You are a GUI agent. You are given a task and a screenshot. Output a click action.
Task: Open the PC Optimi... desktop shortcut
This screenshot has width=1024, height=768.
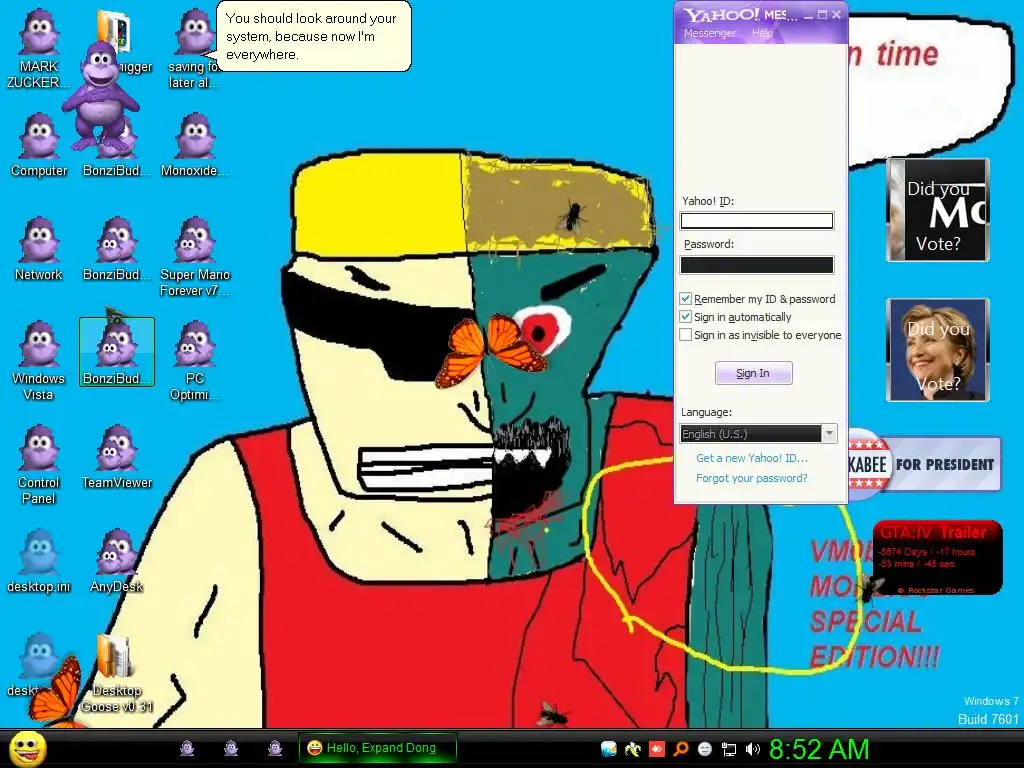point(195,360)
